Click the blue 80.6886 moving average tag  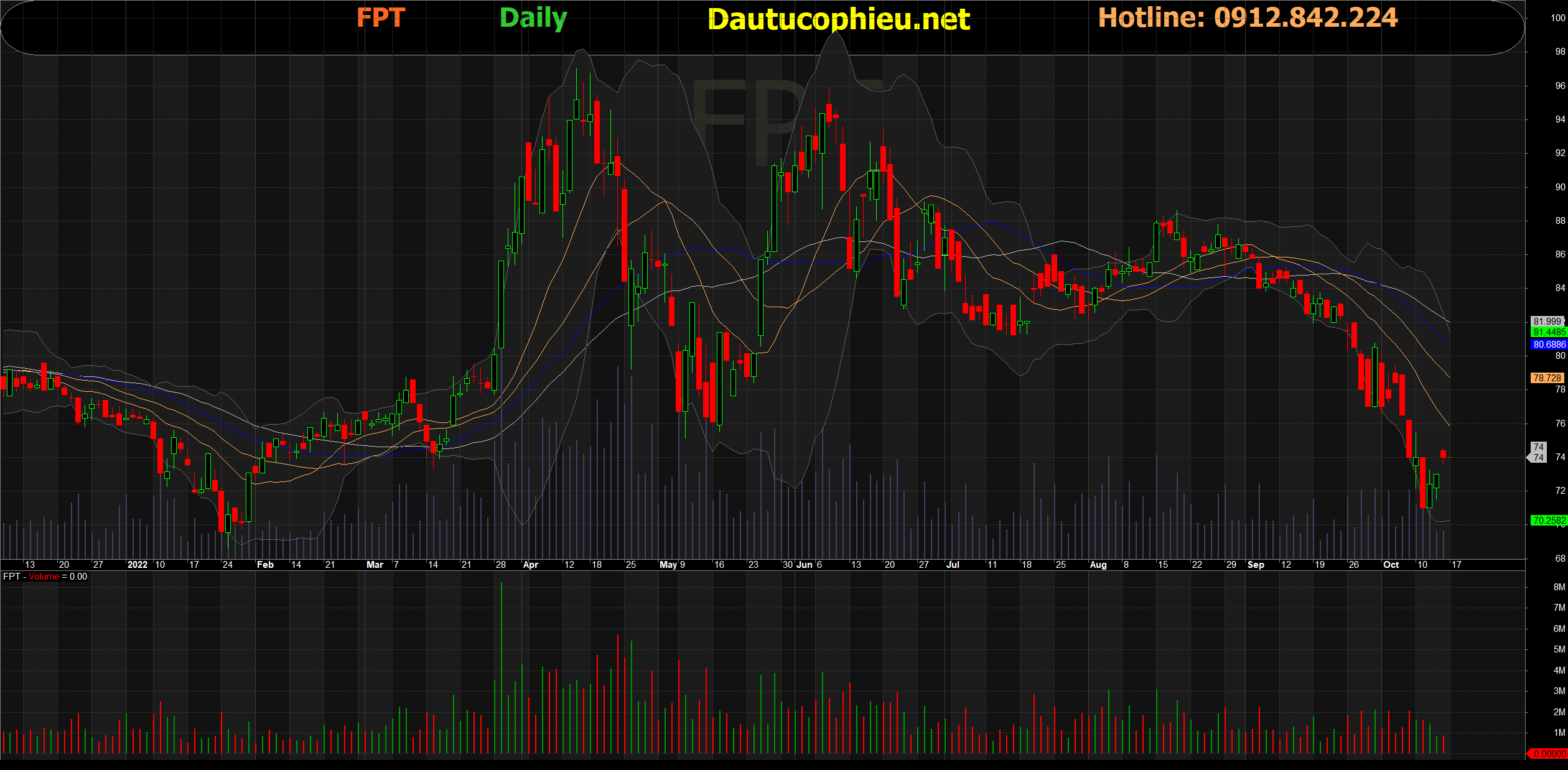pos(1549,344)
